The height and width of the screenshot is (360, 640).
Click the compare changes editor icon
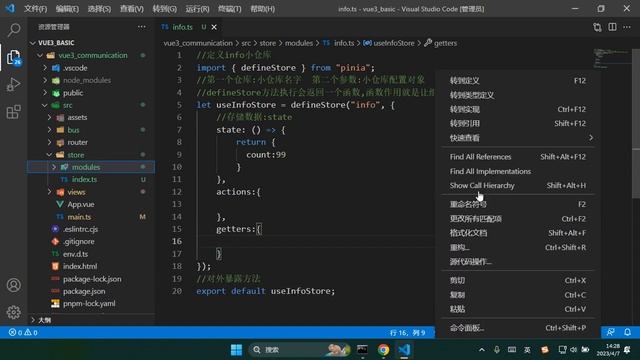pyautogui.click(x=597, y=27)
